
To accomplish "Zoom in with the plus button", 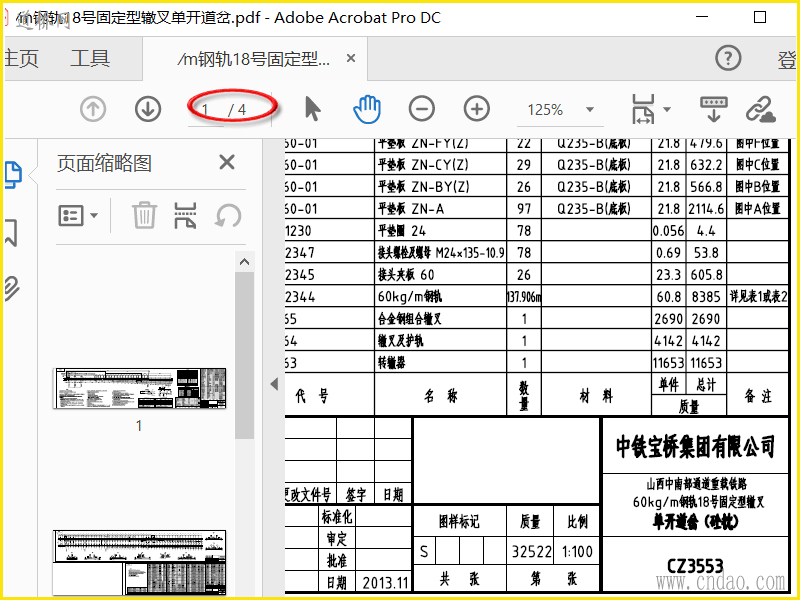I will point(477,109).
